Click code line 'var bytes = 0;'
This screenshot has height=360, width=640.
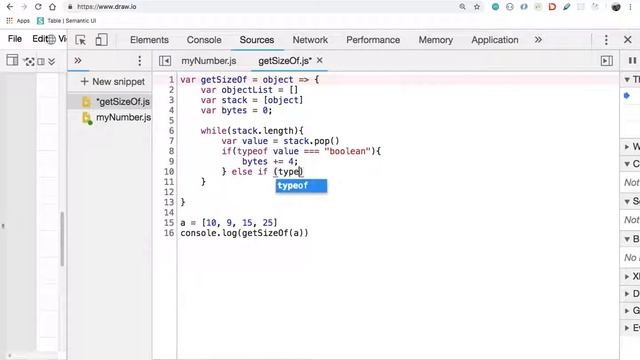coord(236,110)
